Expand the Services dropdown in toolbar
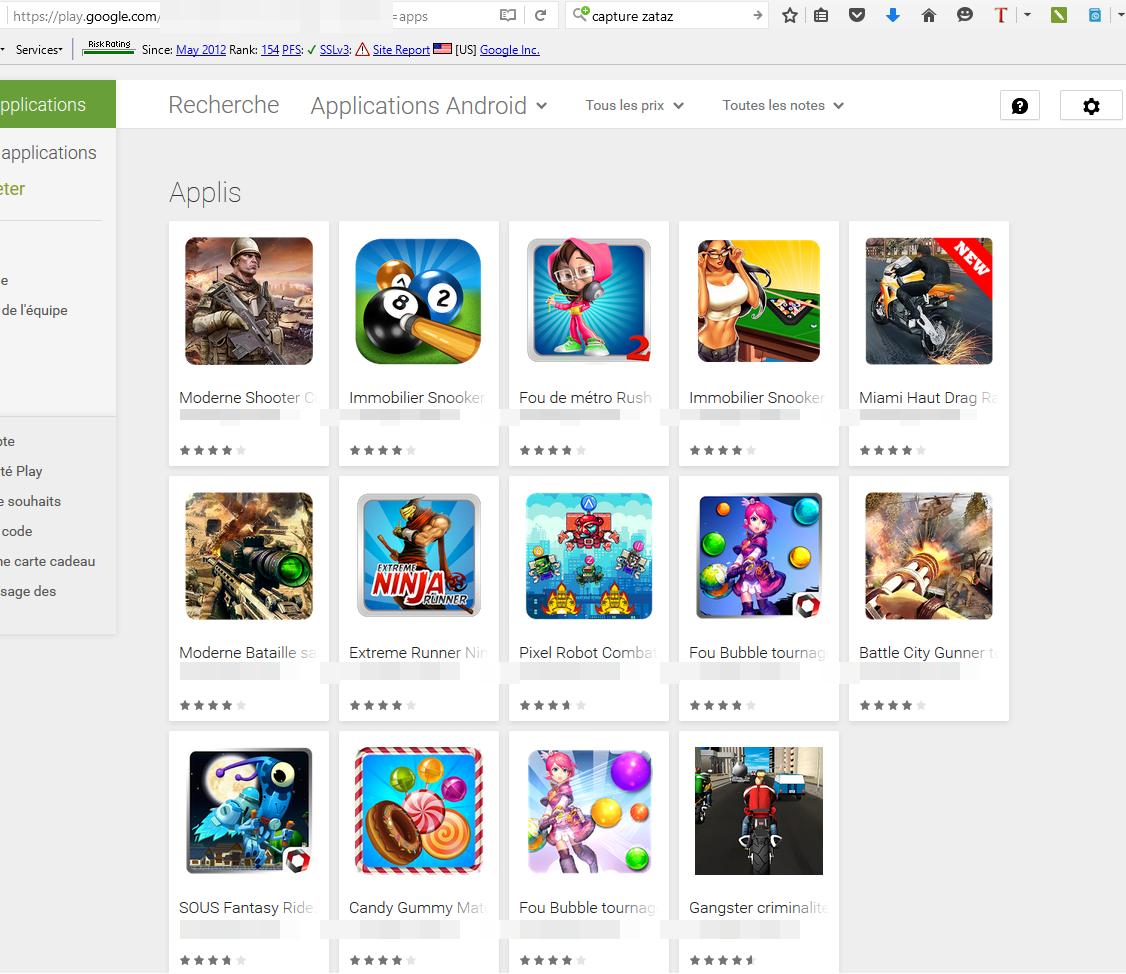The width and height of the screenshot is (1126, 974). (x=39, y=50)
